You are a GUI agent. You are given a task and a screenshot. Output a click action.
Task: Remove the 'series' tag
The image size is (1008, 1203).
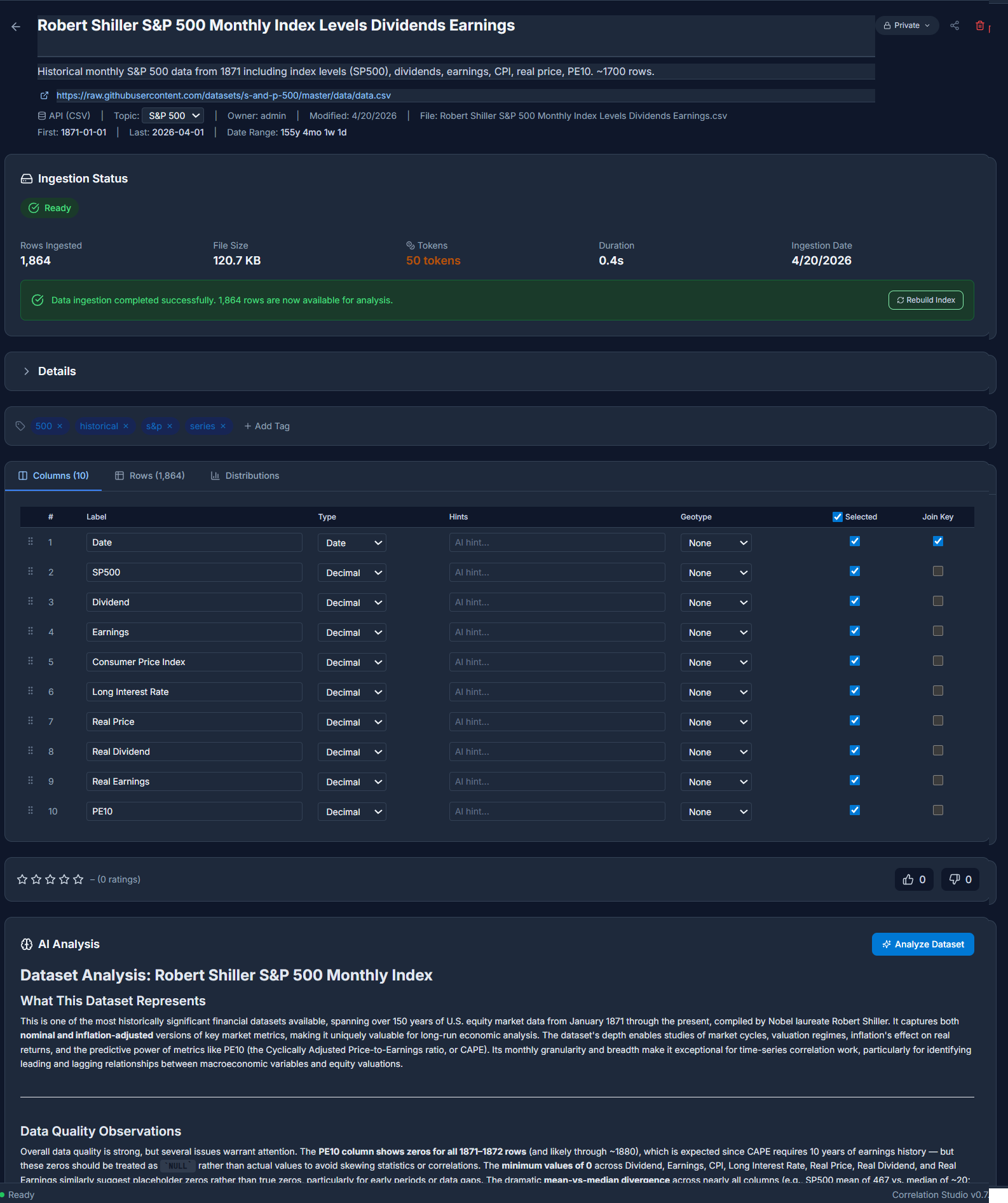[223, 427]
